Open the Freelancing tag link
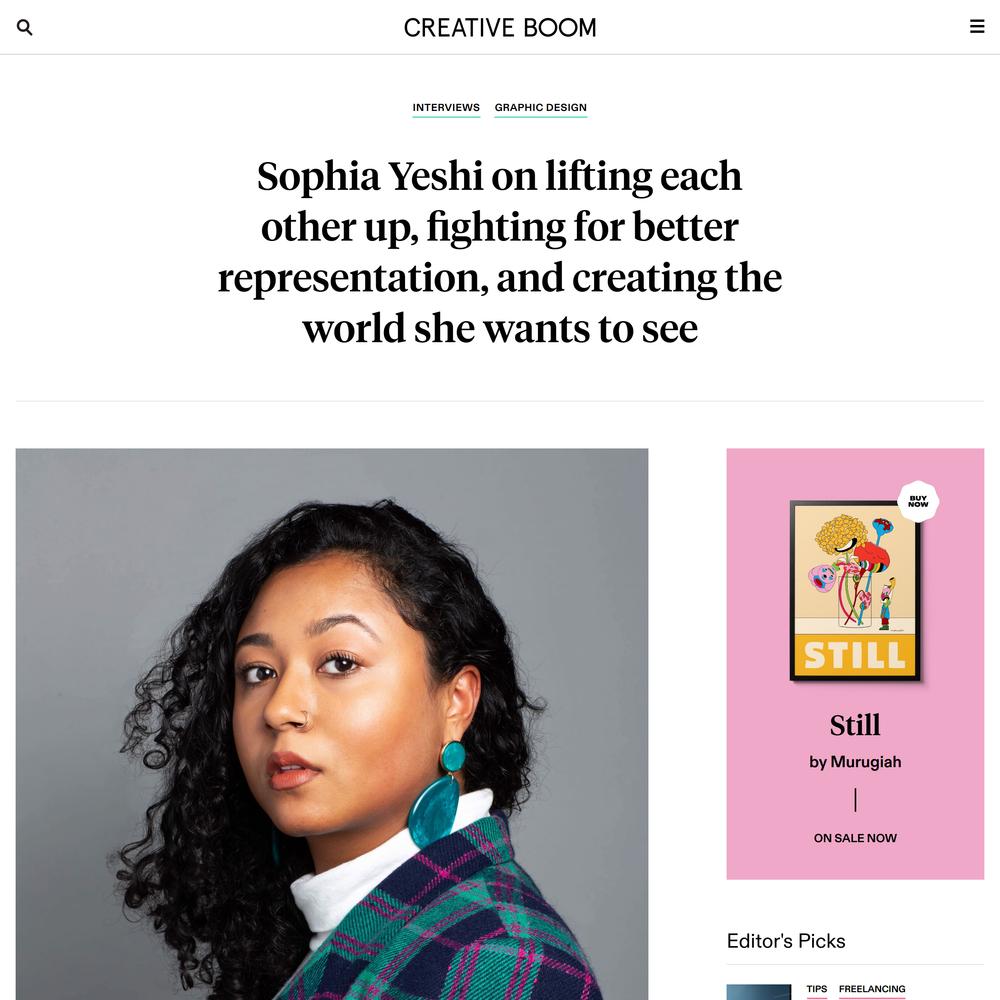 (871, 989)
